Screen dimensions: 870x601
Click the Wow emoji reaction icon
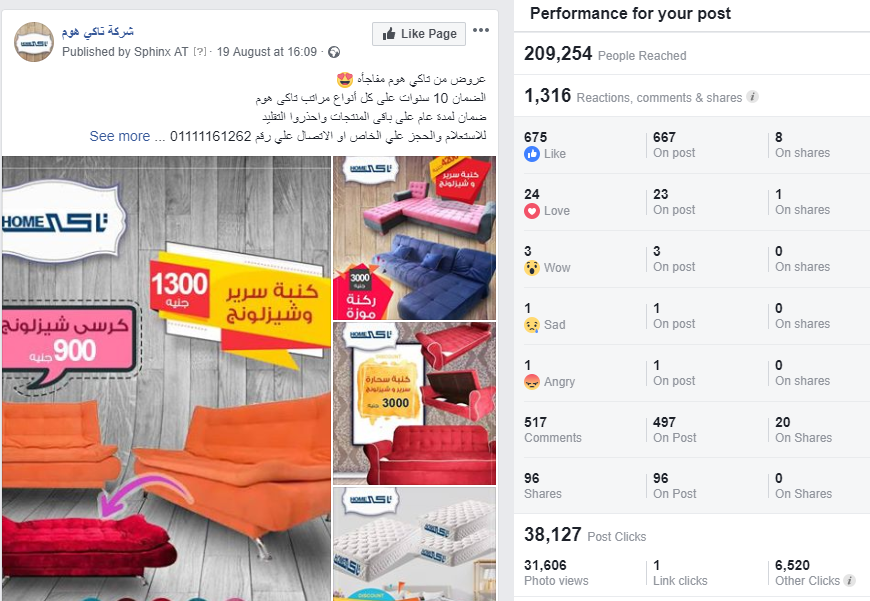pos(532,268)
